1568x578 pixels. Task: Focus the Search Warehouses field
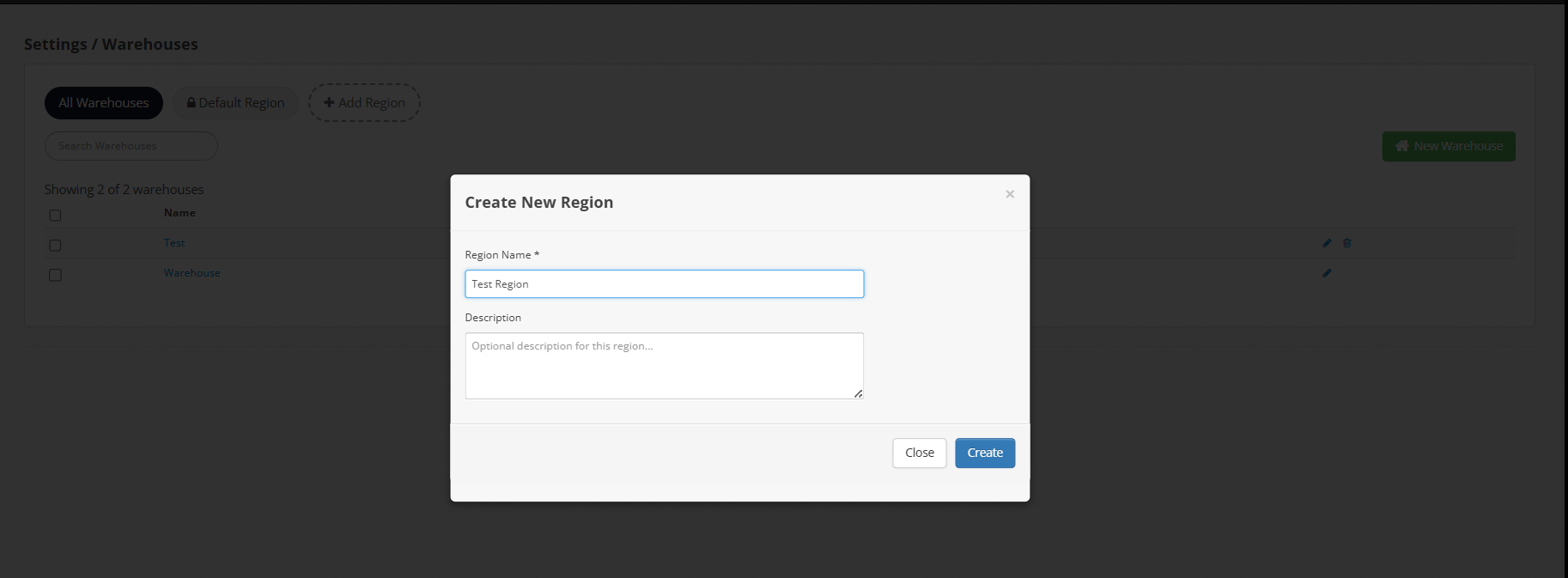131,146
